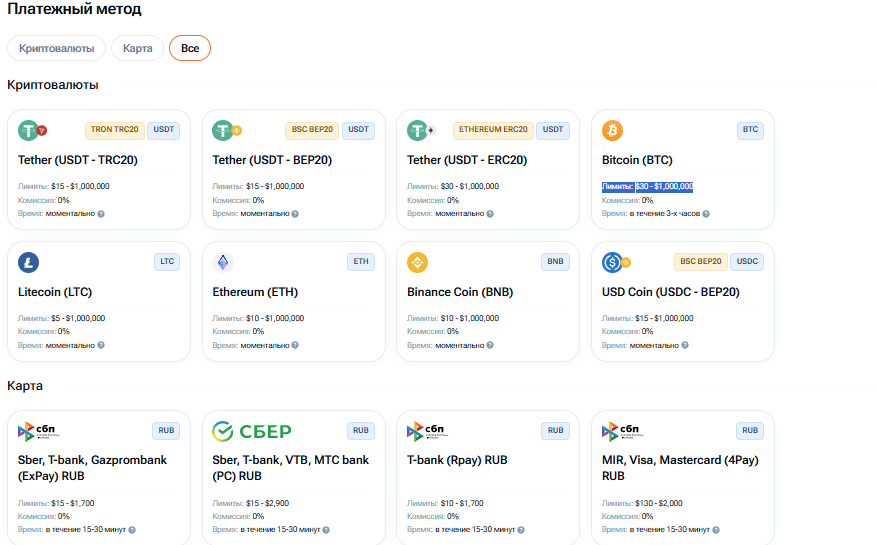Click RUB badge on the 4Pay card
Viewport: 877px width, 545px height.
coord(750,431)
